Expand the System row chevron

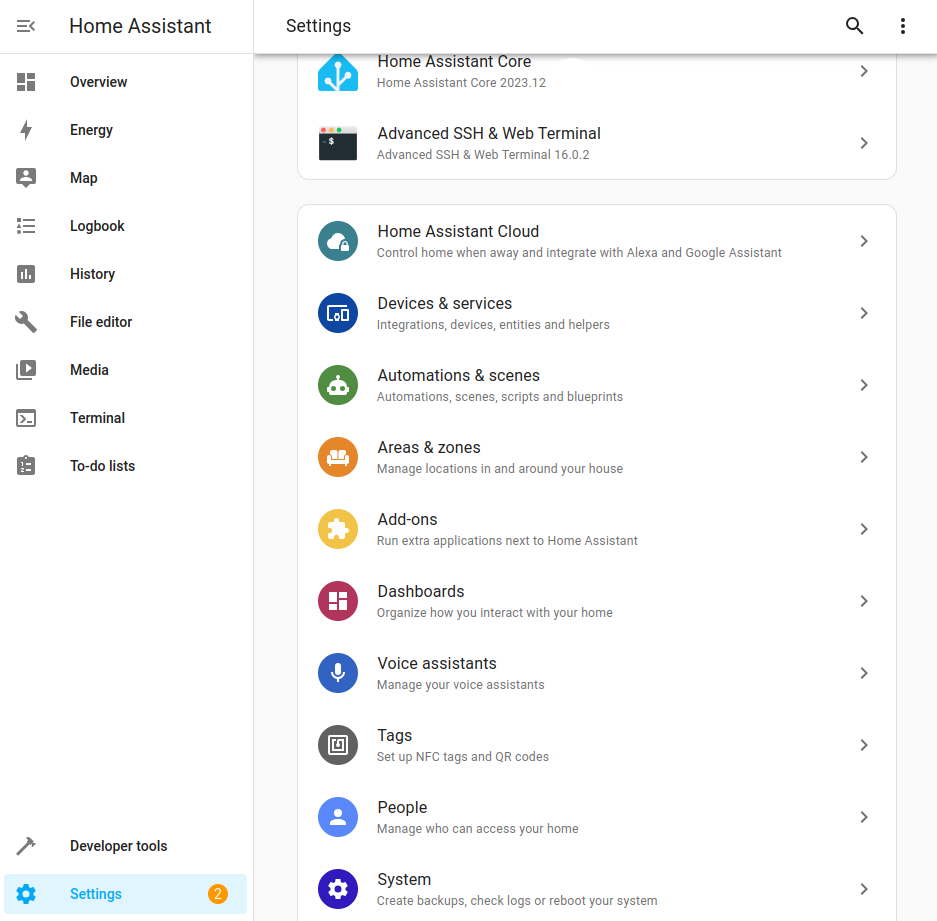[x=864, y=889]
